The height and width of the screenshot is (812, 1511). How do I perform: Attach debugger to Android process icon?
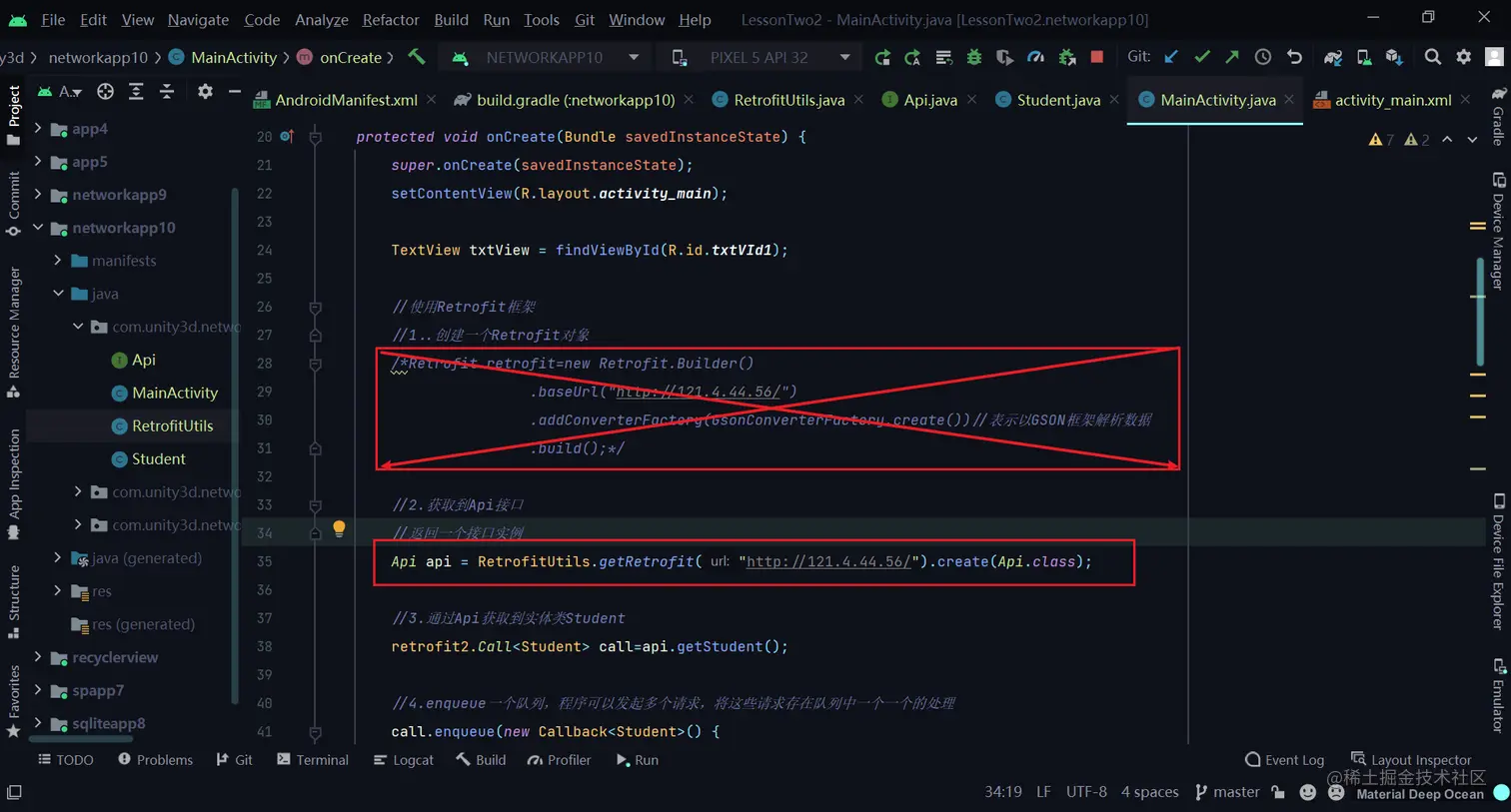coord(1066,57)
